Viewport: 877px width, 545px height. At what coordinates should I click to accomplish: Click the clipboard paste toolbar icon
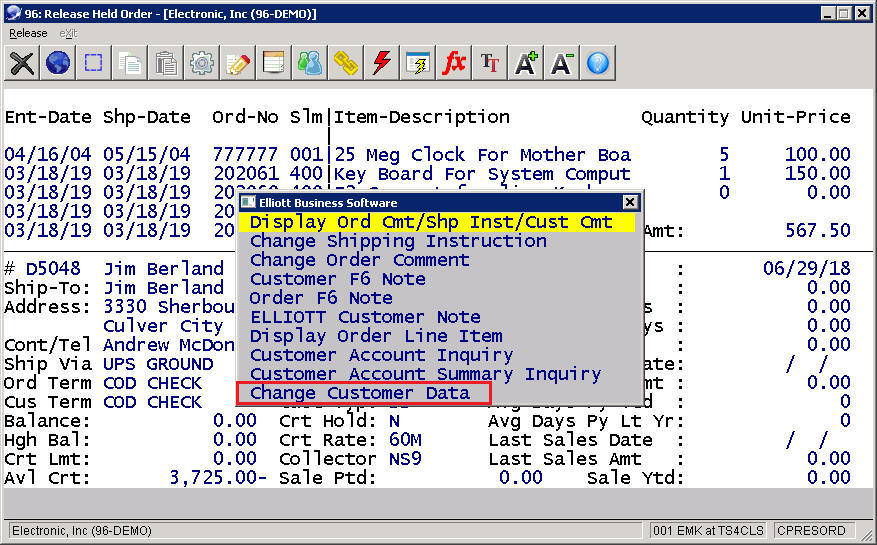tap(166, 63)
